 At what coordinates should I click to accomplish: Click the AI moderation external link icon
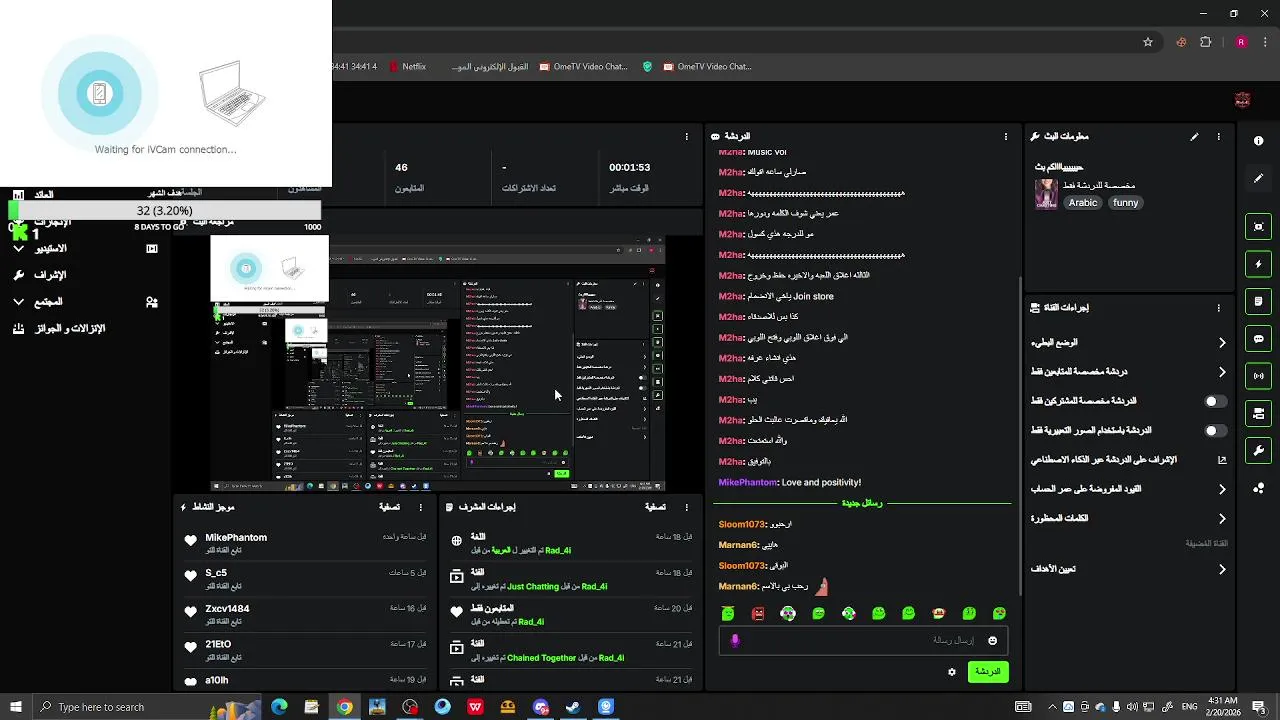click(1221, 460)
